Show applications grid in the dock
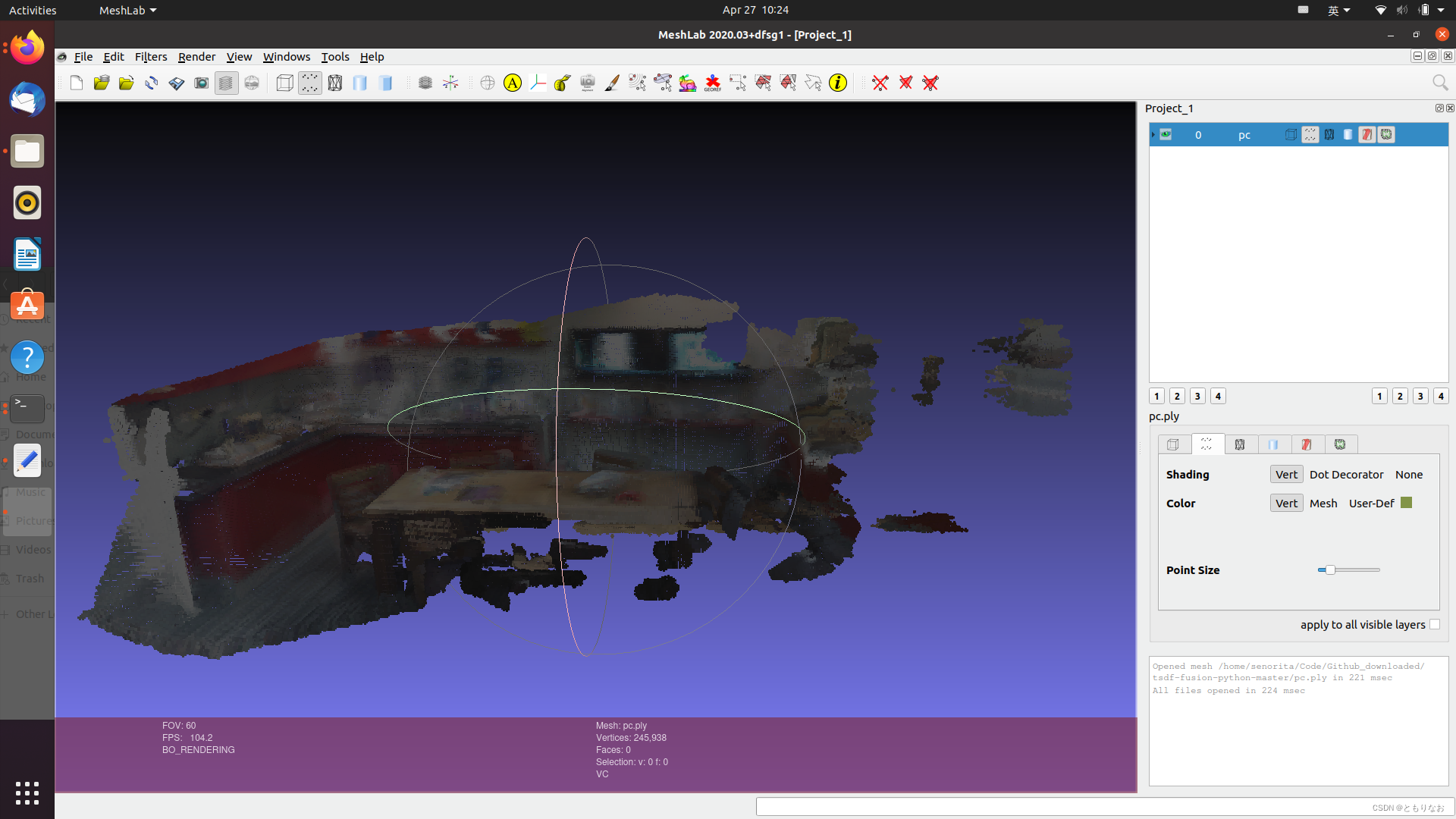Screen dimensions: 1456x819 (27, 792)
